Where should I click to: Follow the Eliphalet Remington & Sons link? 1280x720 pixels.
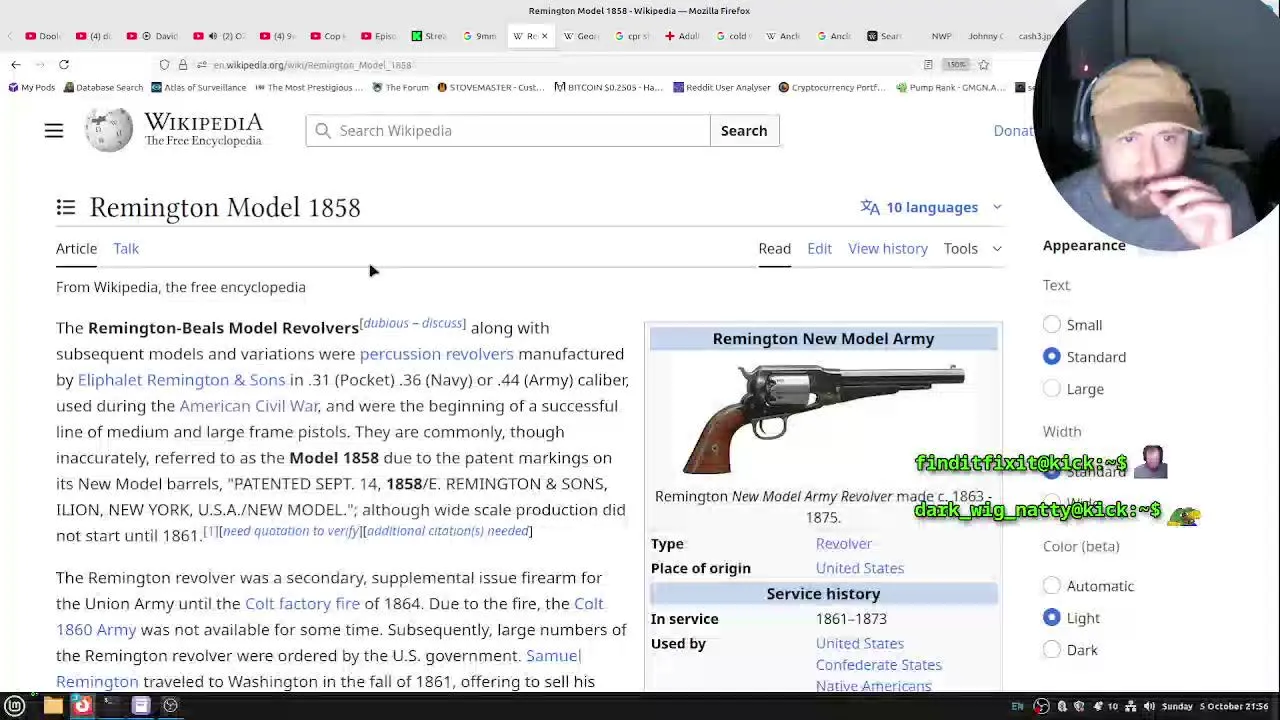[181, 380]
